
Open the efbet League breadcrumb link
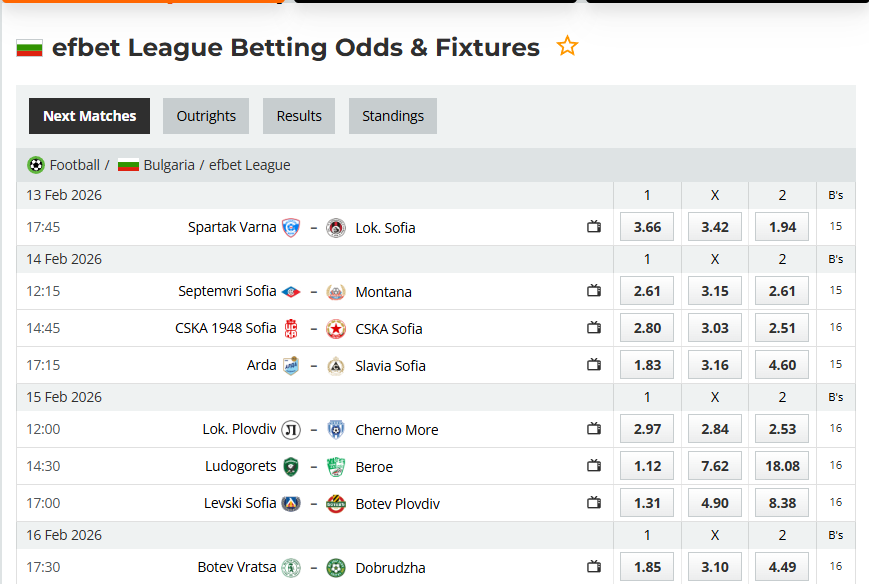coord(250,165)
